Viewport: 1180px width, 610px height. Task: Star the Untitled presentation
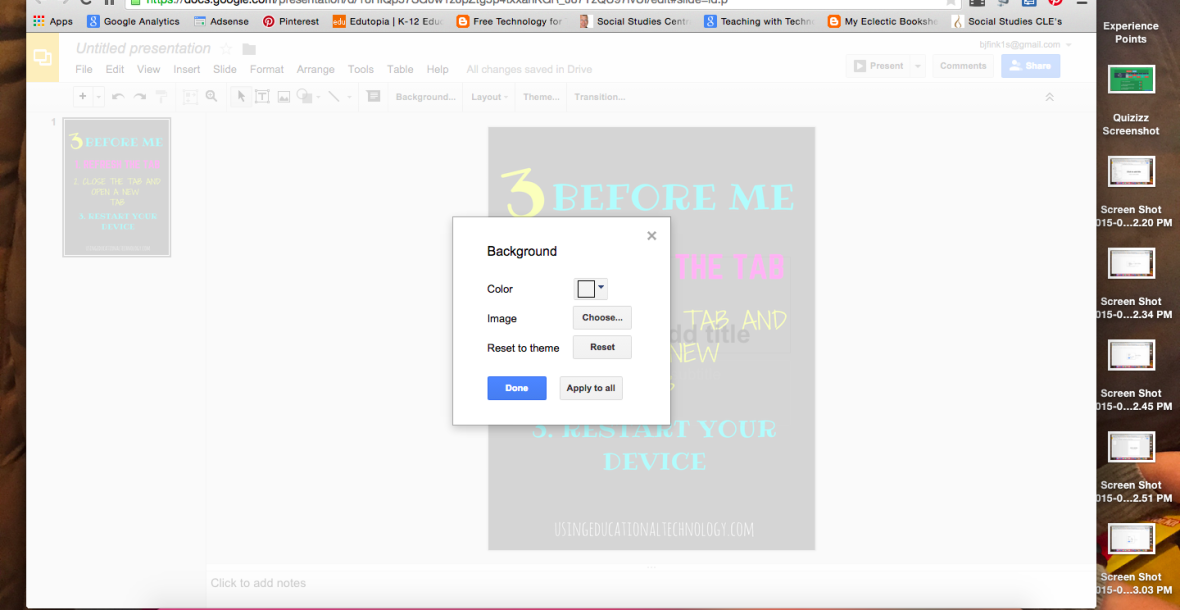pos(226,49)
